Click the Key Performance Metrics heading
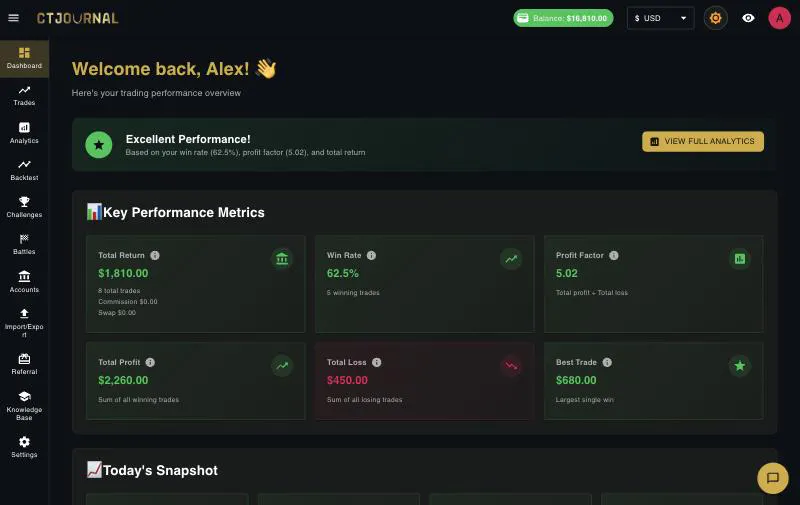This screenshot has height=505, width=800. click(176, 212)
